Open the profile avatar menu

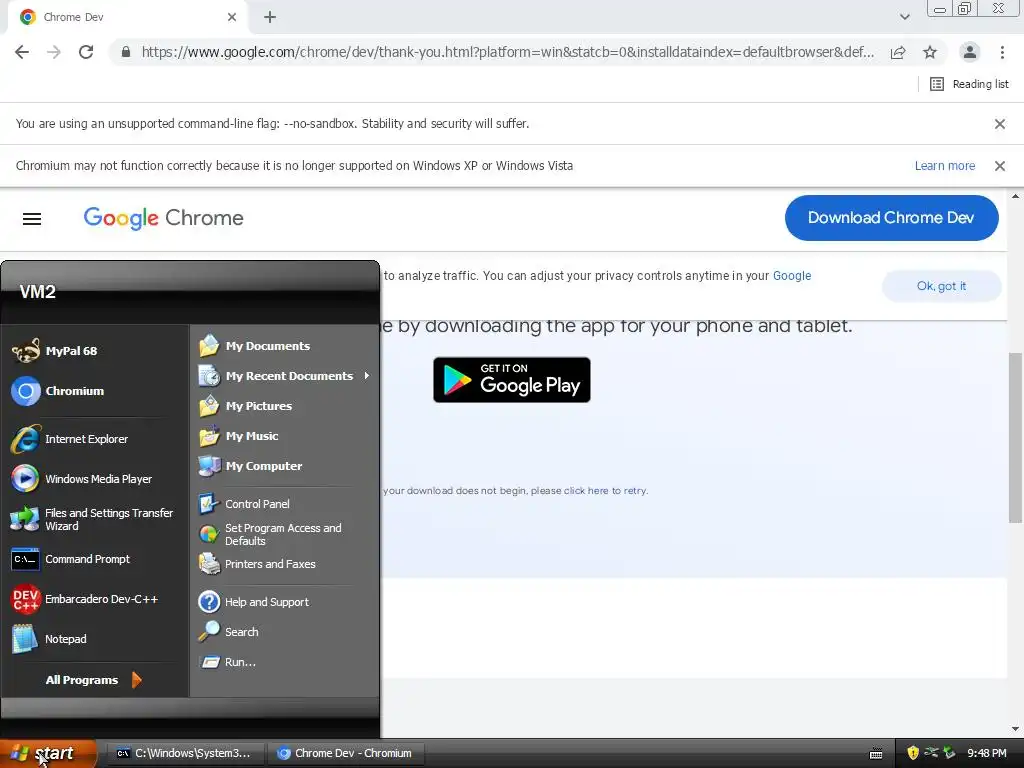[x=970, y=52]
